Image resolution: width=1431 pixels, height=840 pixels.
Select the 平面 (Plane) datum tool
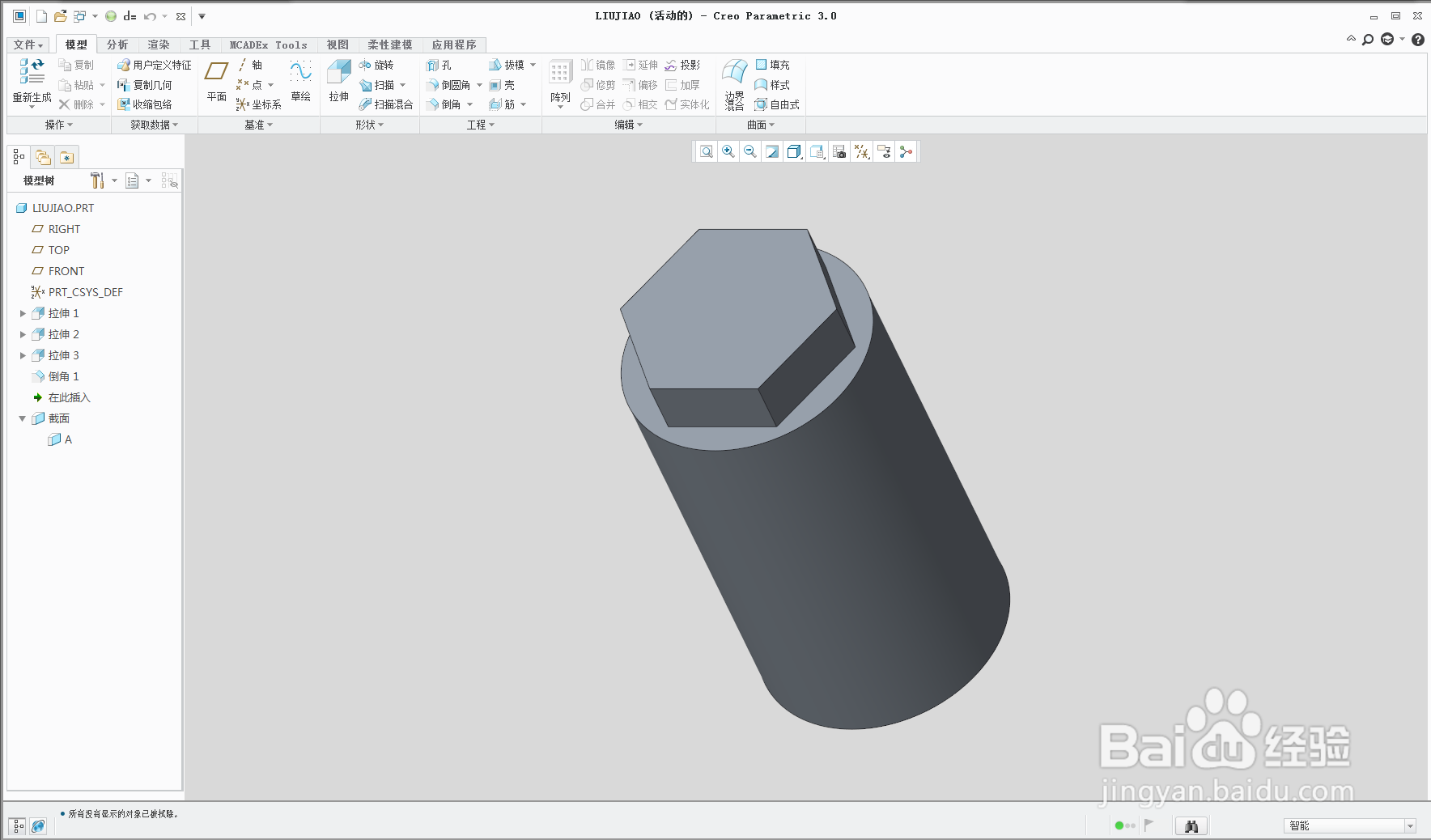click(x=216, y=82)
